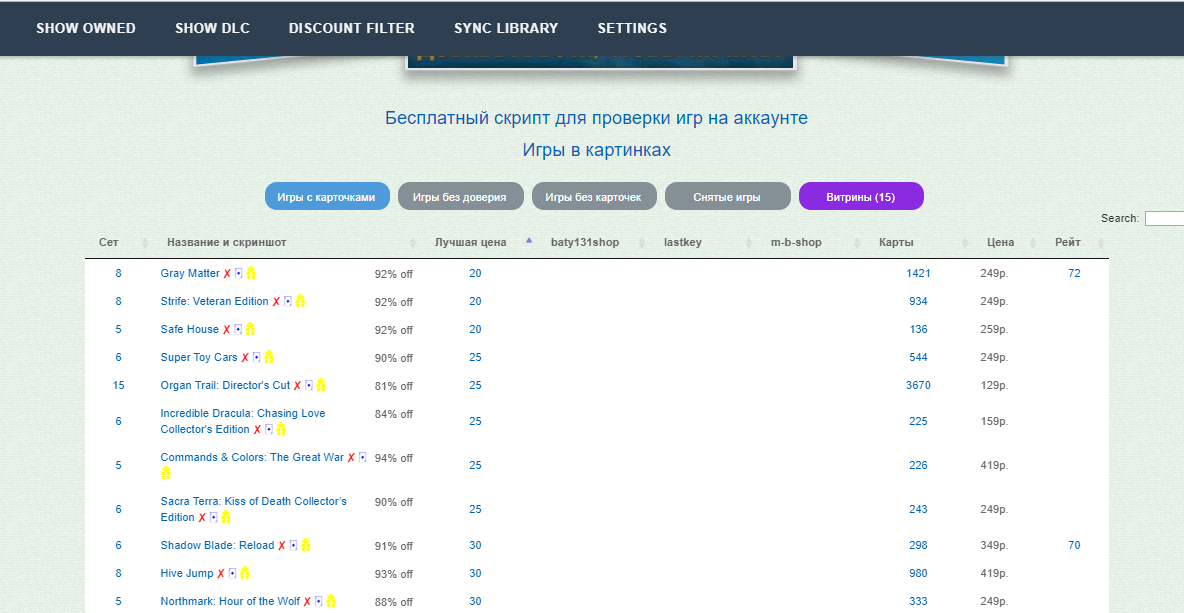
Task: Click the card icon next to Gray Matter
Action: coord(239,273)
